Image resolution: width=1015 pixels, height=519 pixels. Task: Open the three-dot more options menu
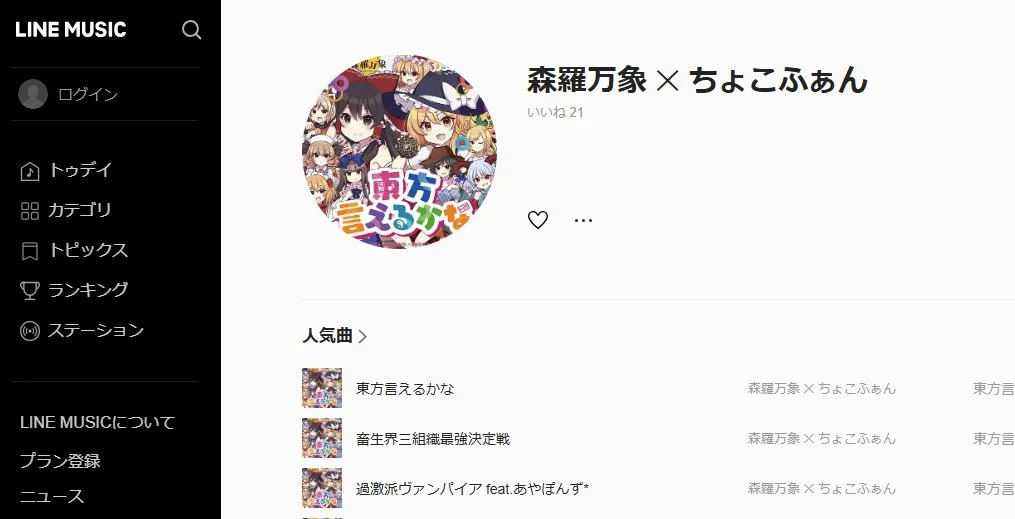click(583, 220)
